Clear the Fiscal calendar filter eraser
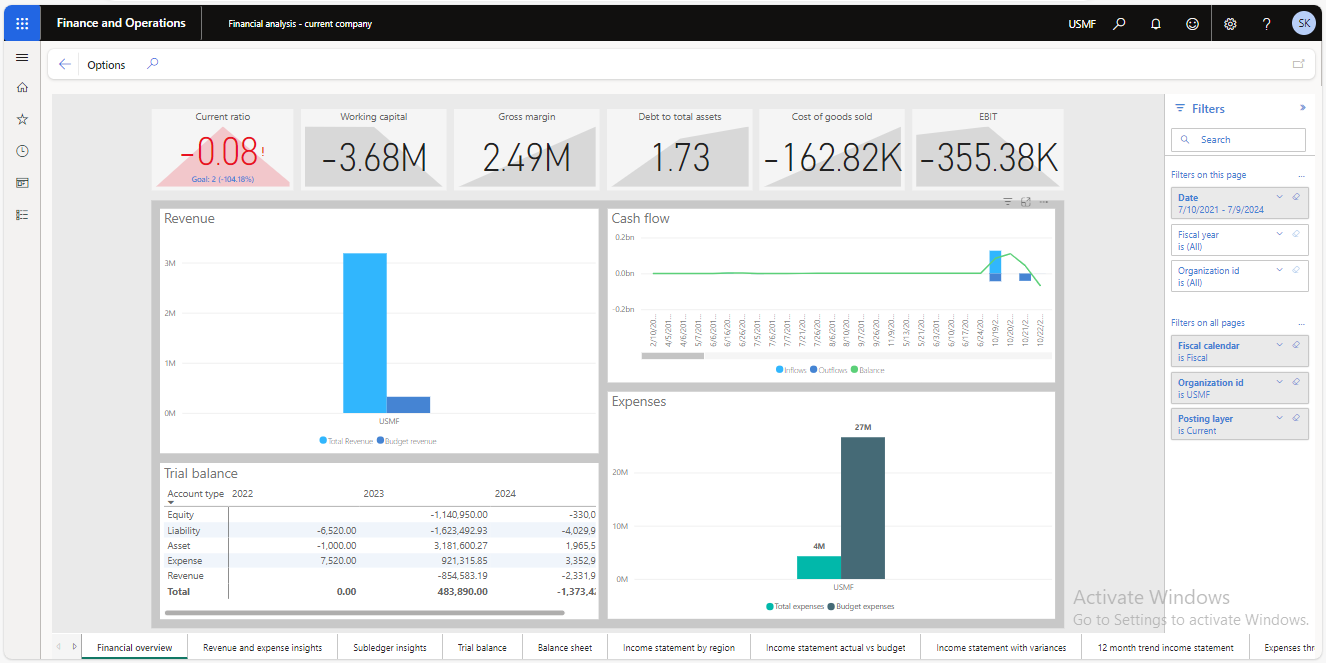 pos(1296,345)
